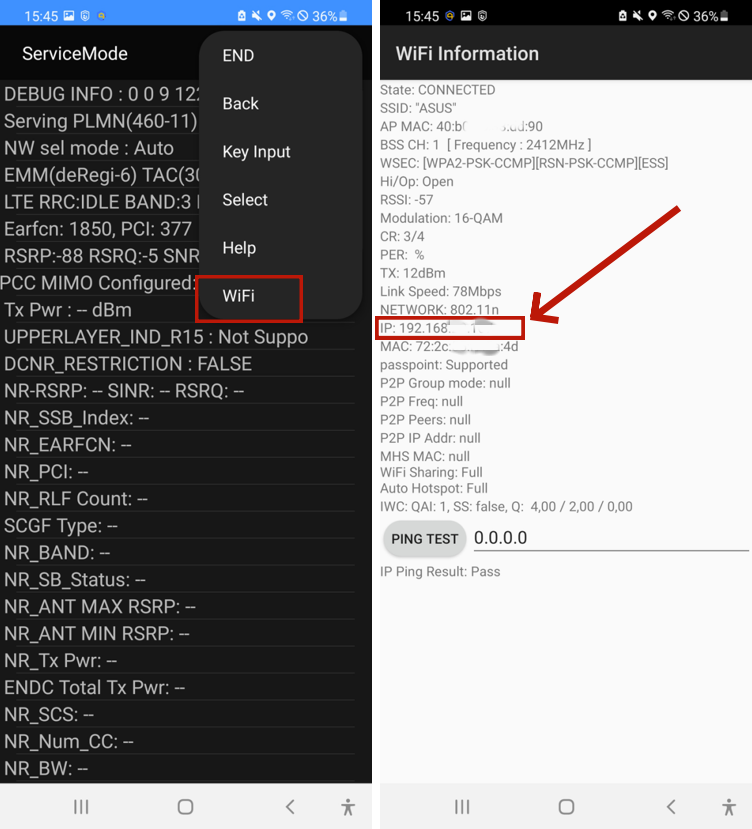This screenshot has height=829, width=752.
Task: Select the NR_ANT MAX RSRP row
Action: coord(177,606)
